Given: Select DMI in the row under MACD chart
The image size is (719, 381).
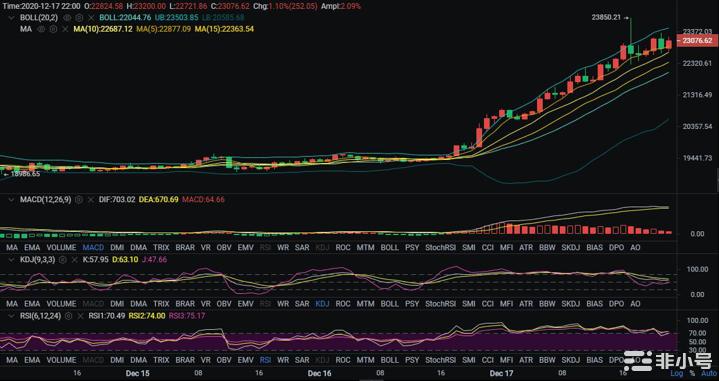Looking at the screenshot, I should coord(117,248).
